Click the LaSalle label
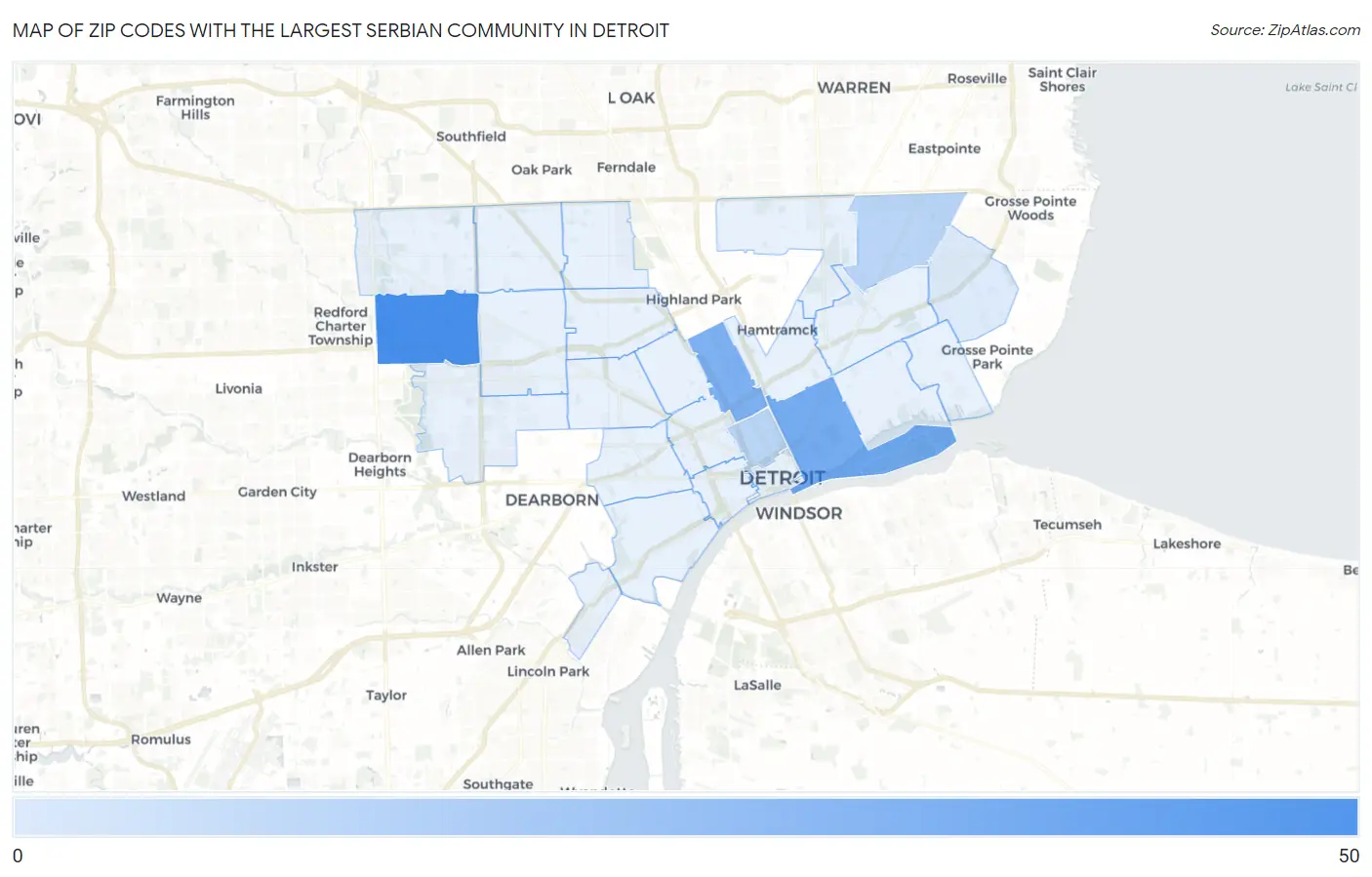The width and height of the screenshot is (1372, 877). [757, 685]
